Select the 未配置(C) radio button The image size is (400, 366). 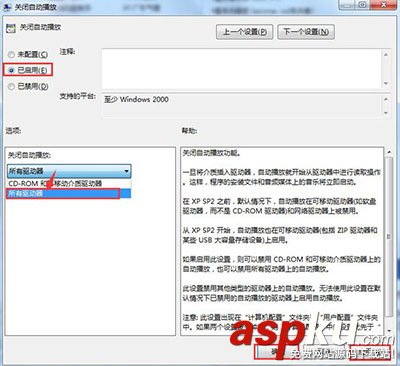click(28, 54)
